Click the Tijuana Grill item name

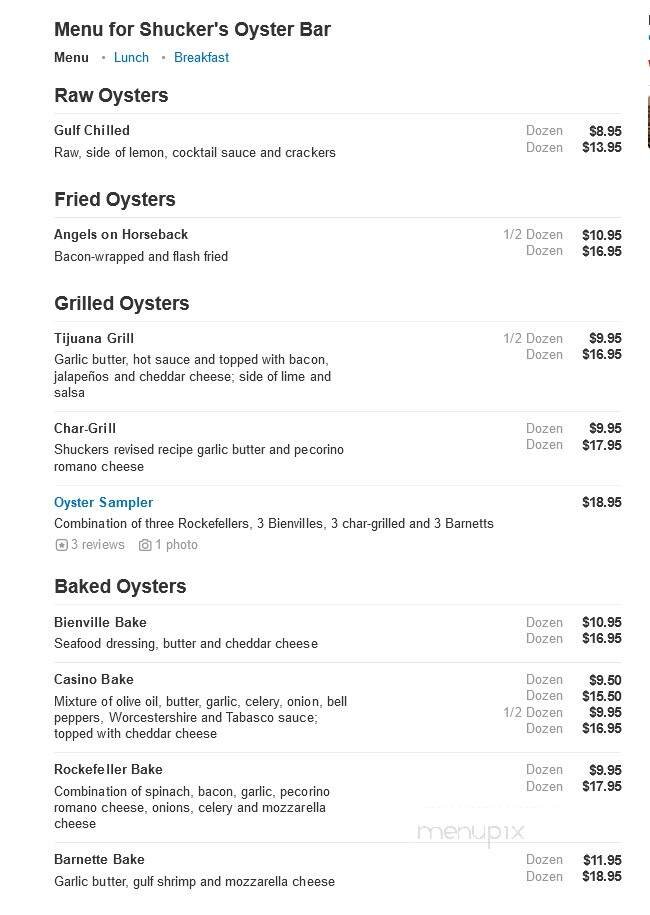coord(93,338)
